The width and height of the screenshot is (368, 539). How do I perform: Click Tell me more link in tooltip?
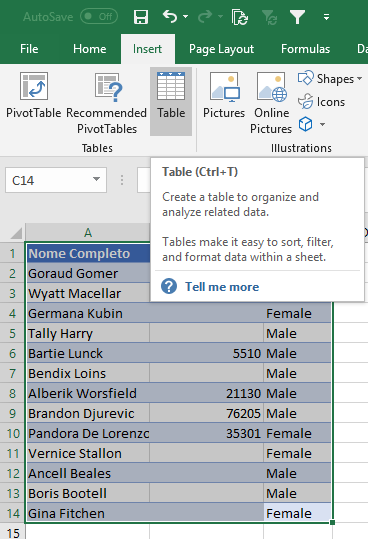pyautogui.click(x=222, y=287)
